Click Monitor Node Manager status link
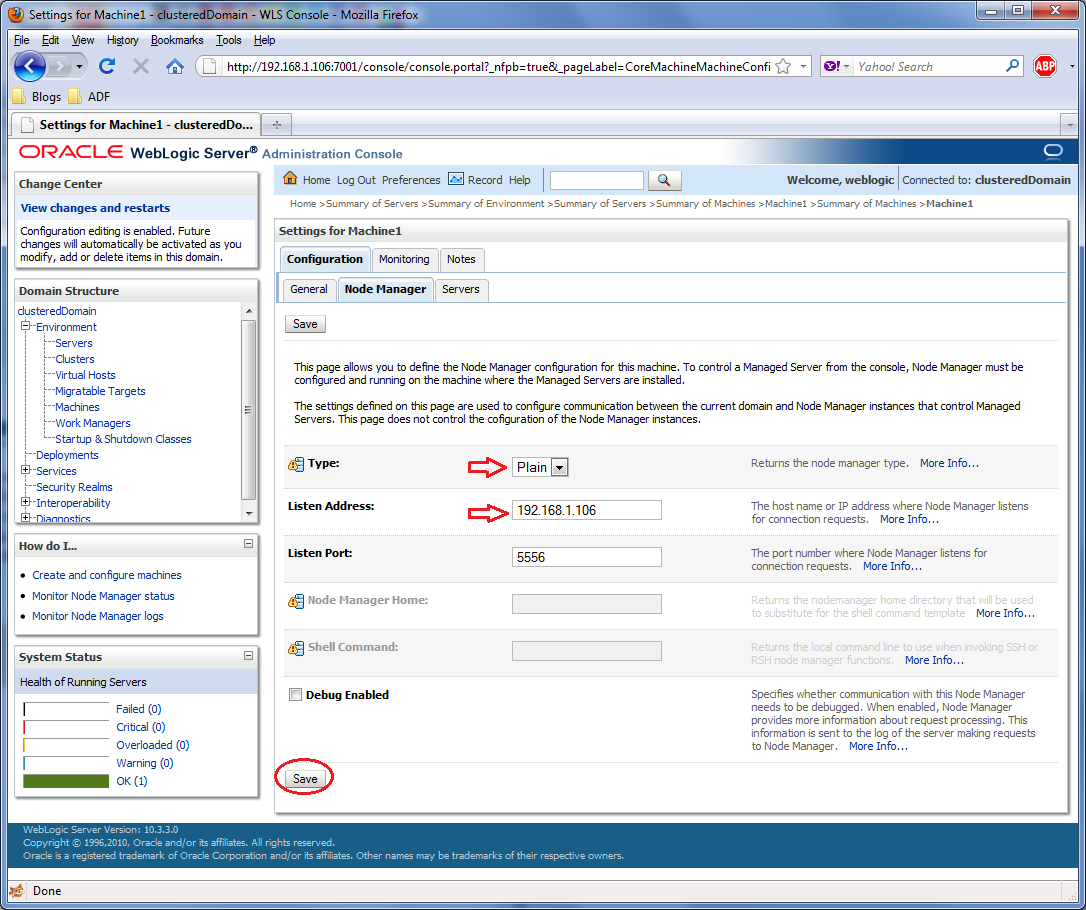The image size is (1086, 910). pos(103,596)
